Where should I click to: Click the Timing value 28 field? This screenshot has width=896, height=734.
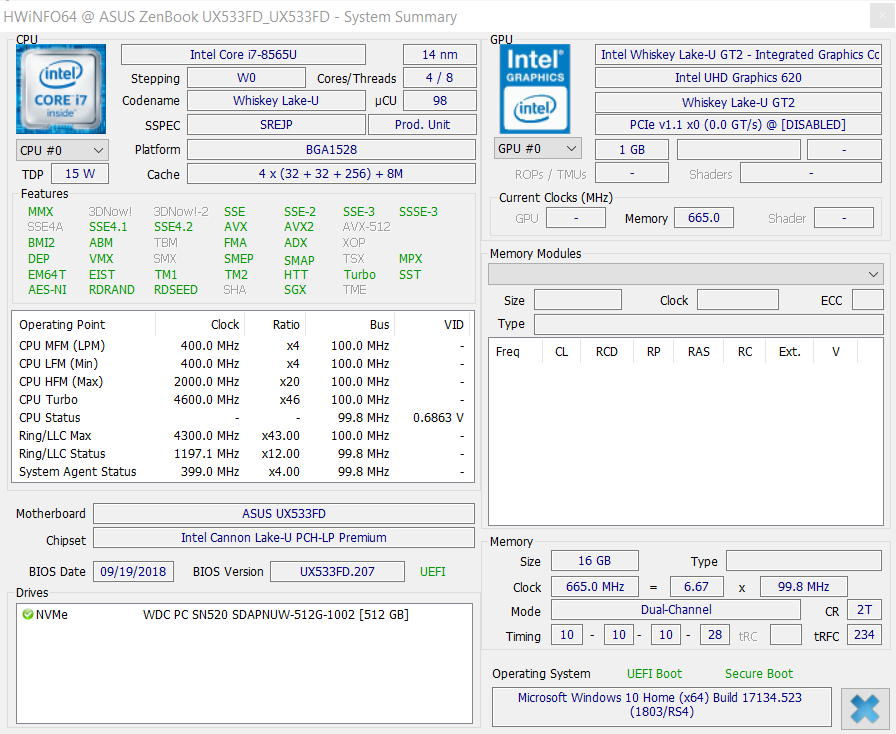[715, 635]
